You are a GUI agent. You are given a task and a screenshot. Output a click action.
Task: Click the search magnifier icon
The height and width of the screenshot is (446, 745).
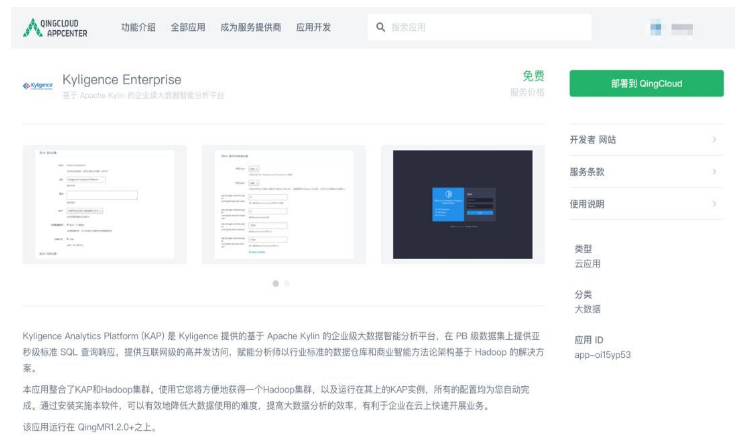pos(380,28)
